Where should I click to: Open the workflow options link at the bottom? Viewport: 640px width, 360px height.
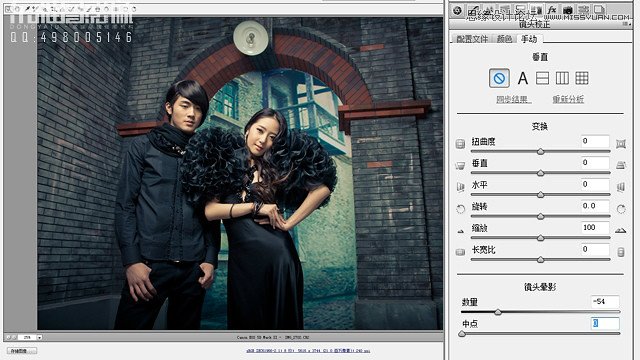point(308,351)
